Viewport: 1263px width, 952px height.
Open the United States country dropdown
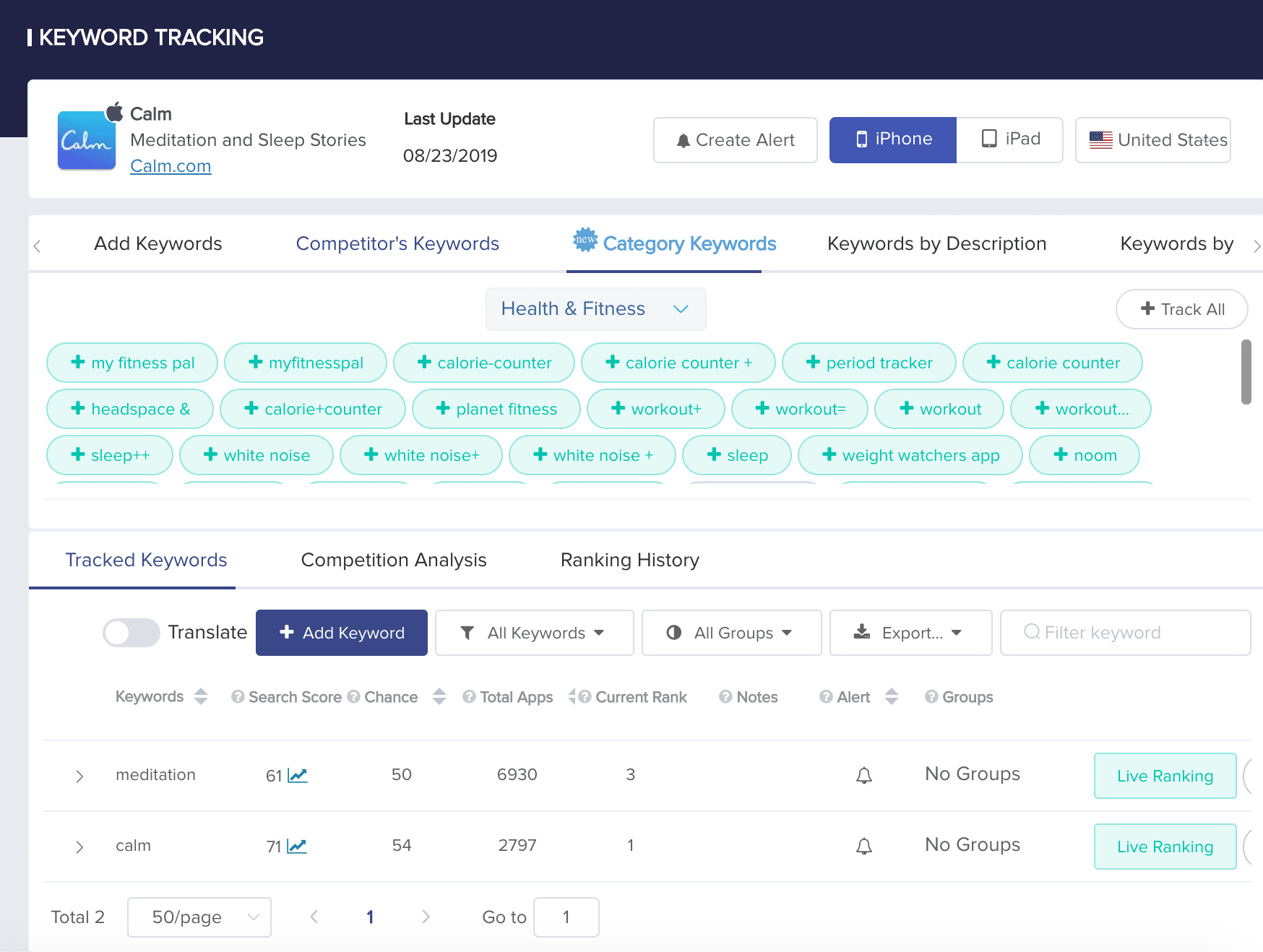(x=1153, y=140)
